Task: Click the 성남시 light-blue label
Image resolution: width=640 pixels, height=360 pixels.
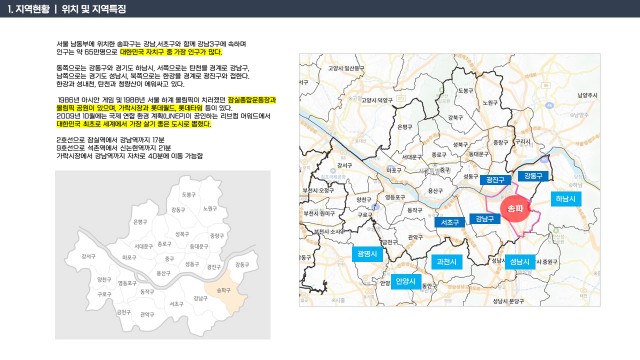Action: [x=520, y=262]
